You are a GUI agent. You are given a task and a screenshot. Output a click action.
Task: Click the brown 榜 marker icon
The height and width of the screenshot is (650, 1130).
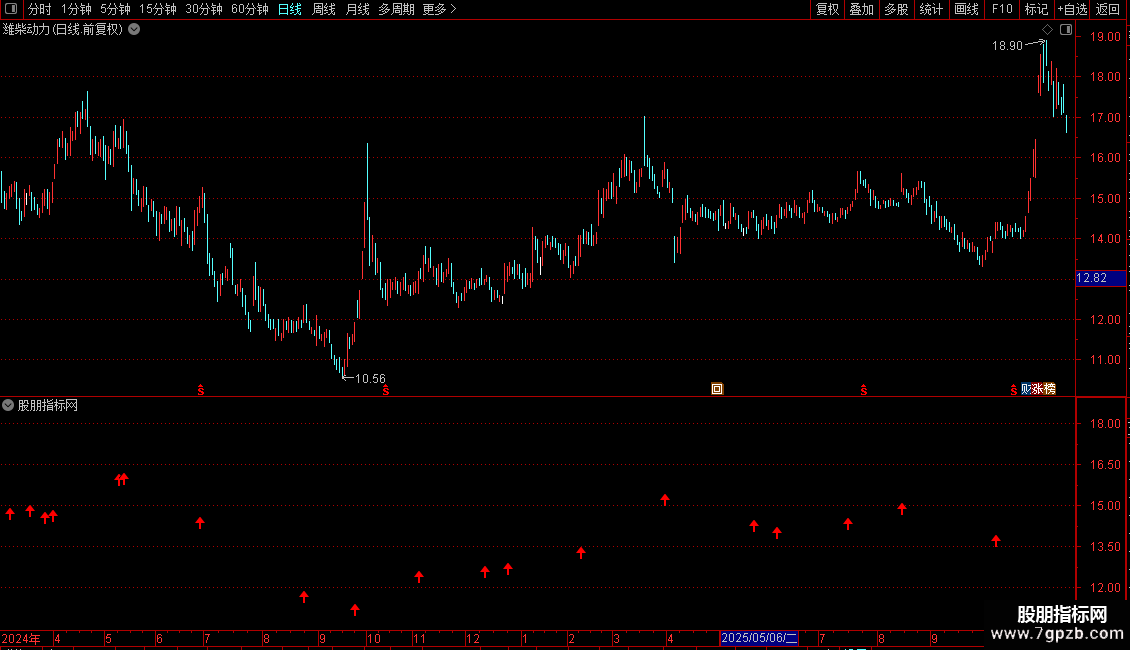point(1049,389)
